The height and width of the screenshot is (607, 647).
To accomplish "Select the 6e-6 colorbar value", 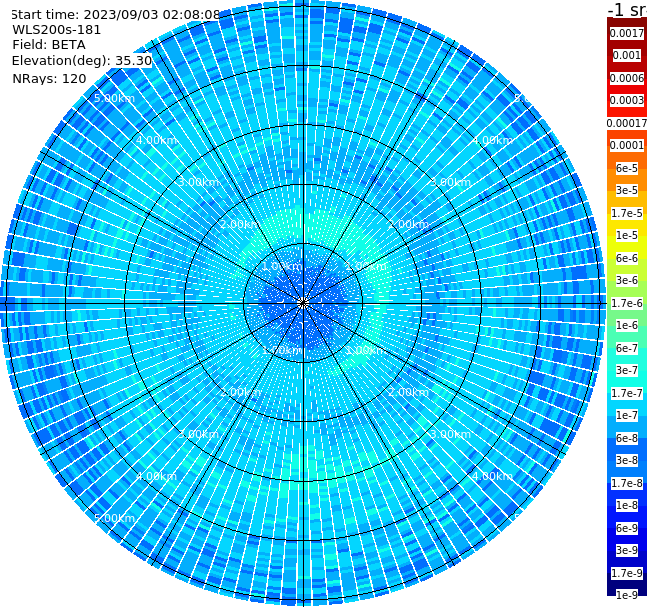I will point(627,258).
